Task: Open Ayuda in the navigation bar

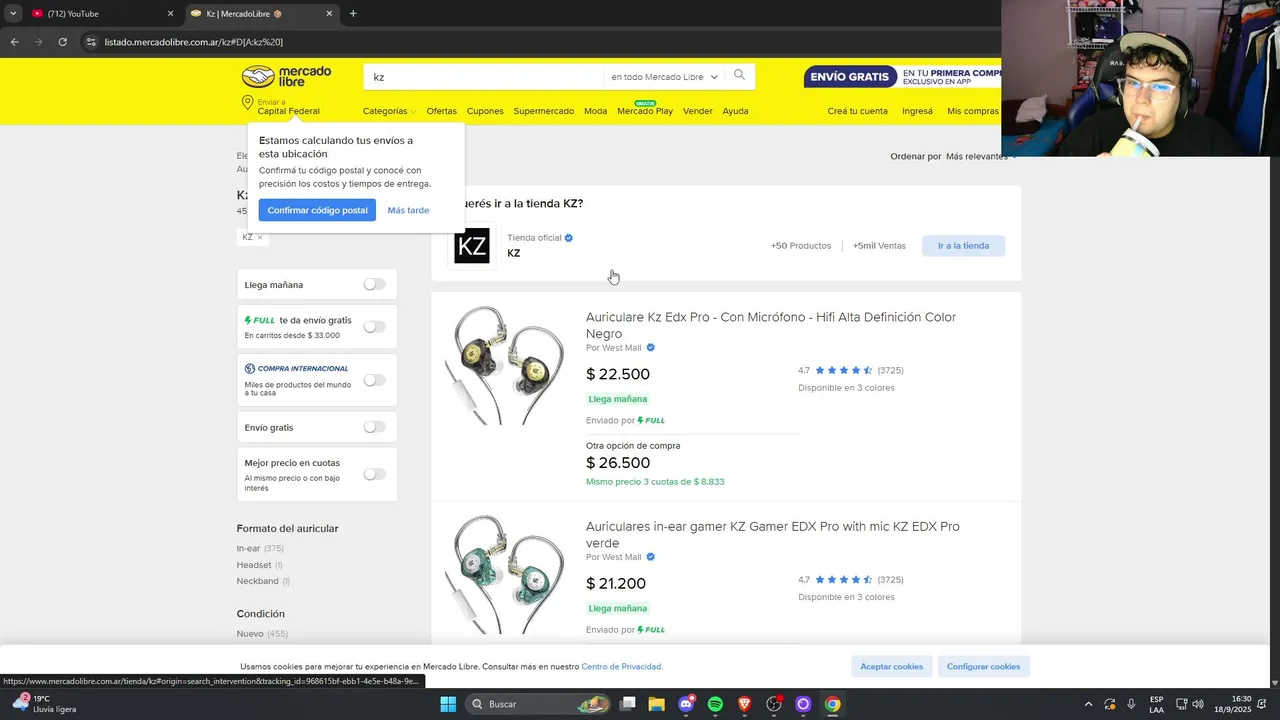Action: pyautogui.click(x=735, y=111)
